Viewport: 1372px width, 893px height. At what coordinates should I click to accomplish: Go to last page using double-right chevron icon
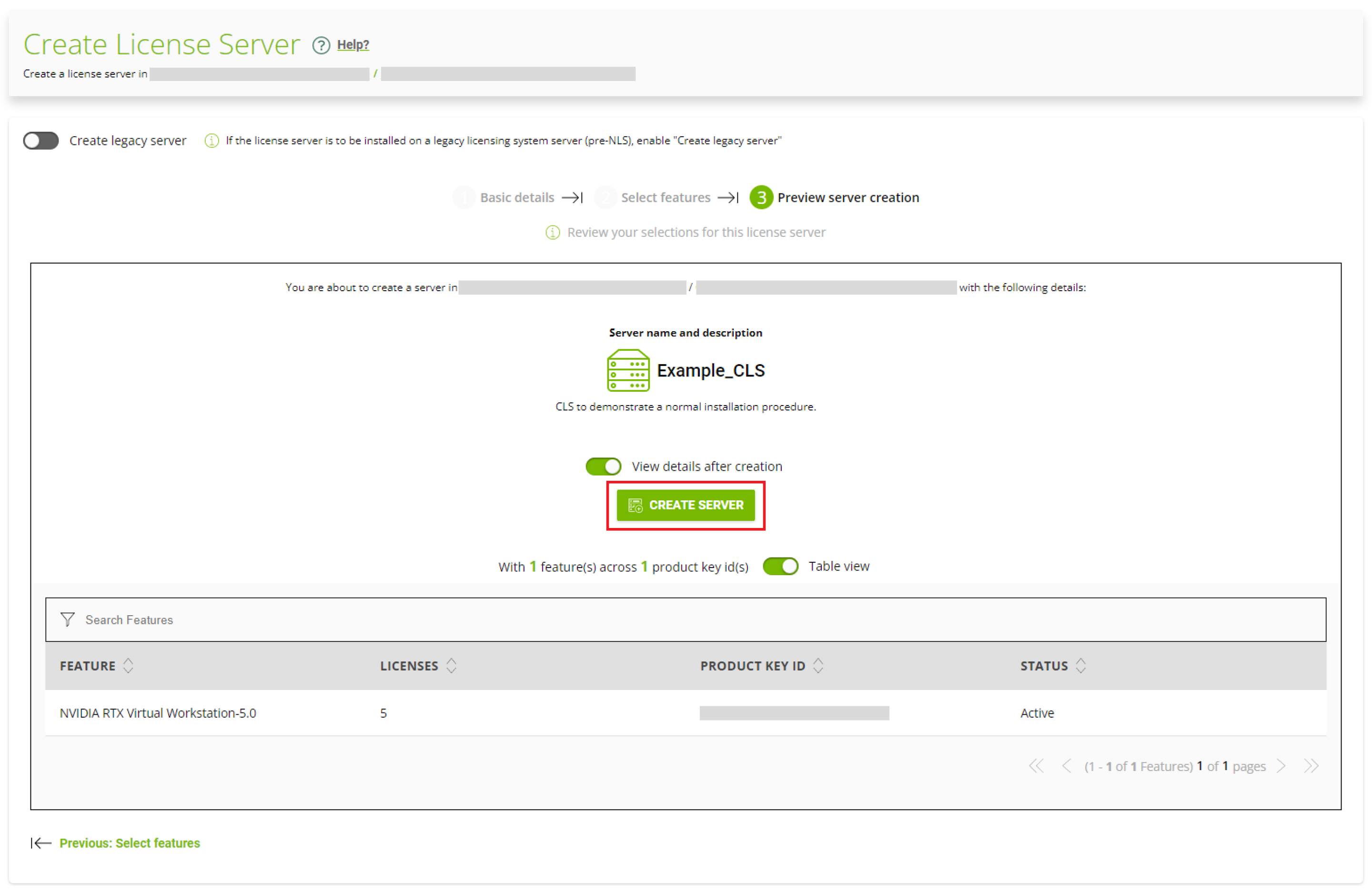tap(1311, 766)
